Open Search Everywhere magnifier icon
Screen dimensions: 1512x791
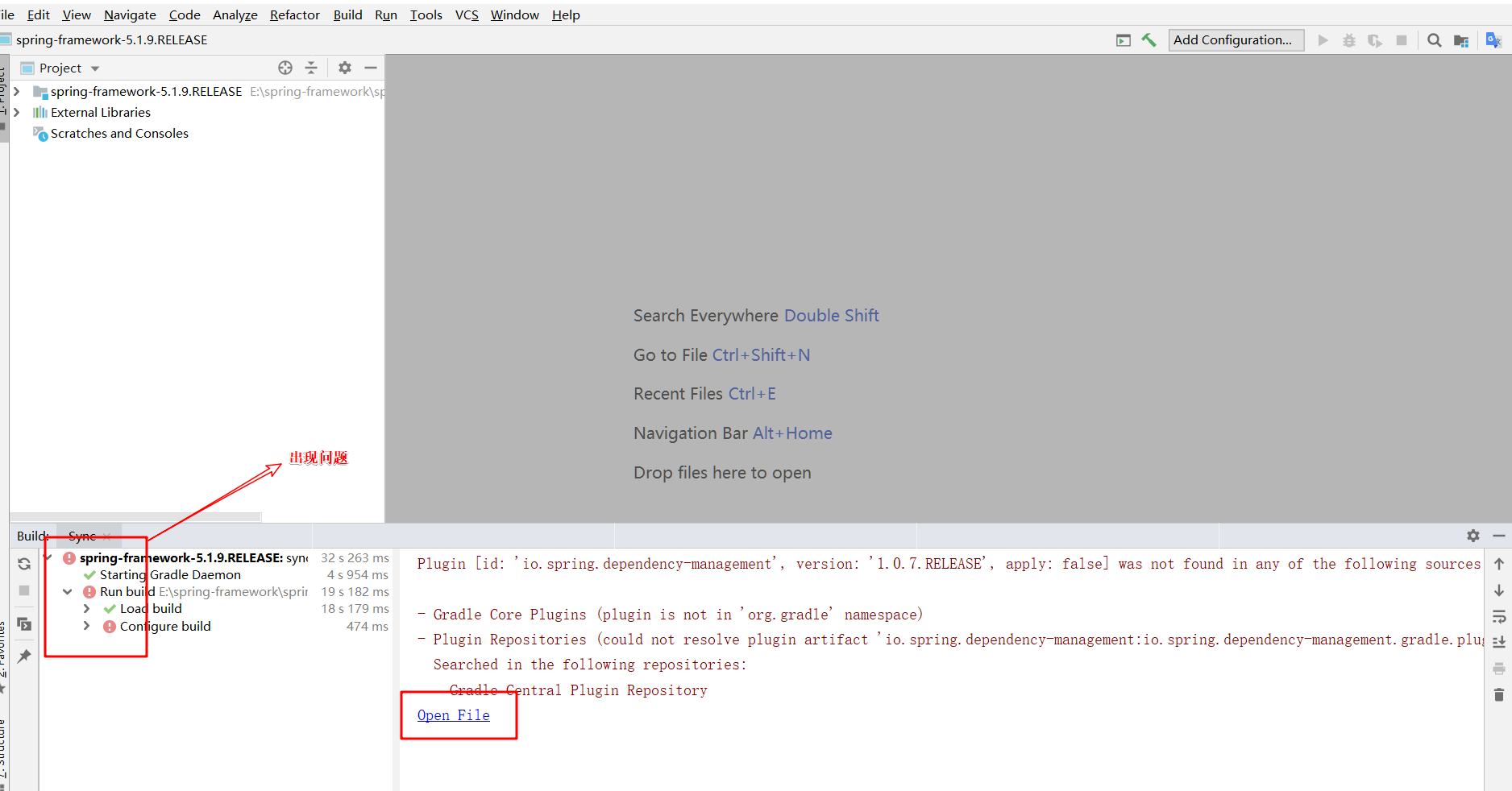1435,40
